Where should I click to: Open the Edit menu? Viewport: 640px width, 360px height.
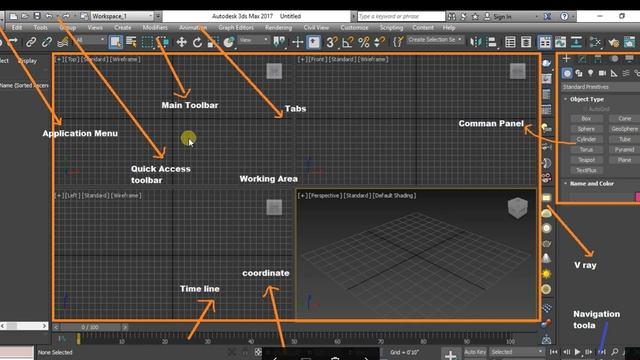coord(17,27)
